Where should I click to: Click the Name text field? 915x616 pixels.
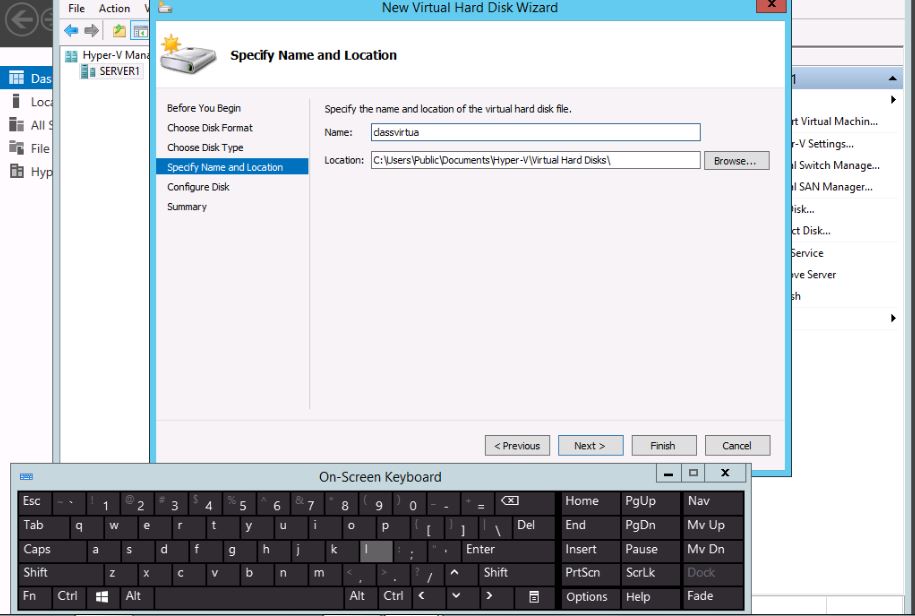click(x=534, y=132)
